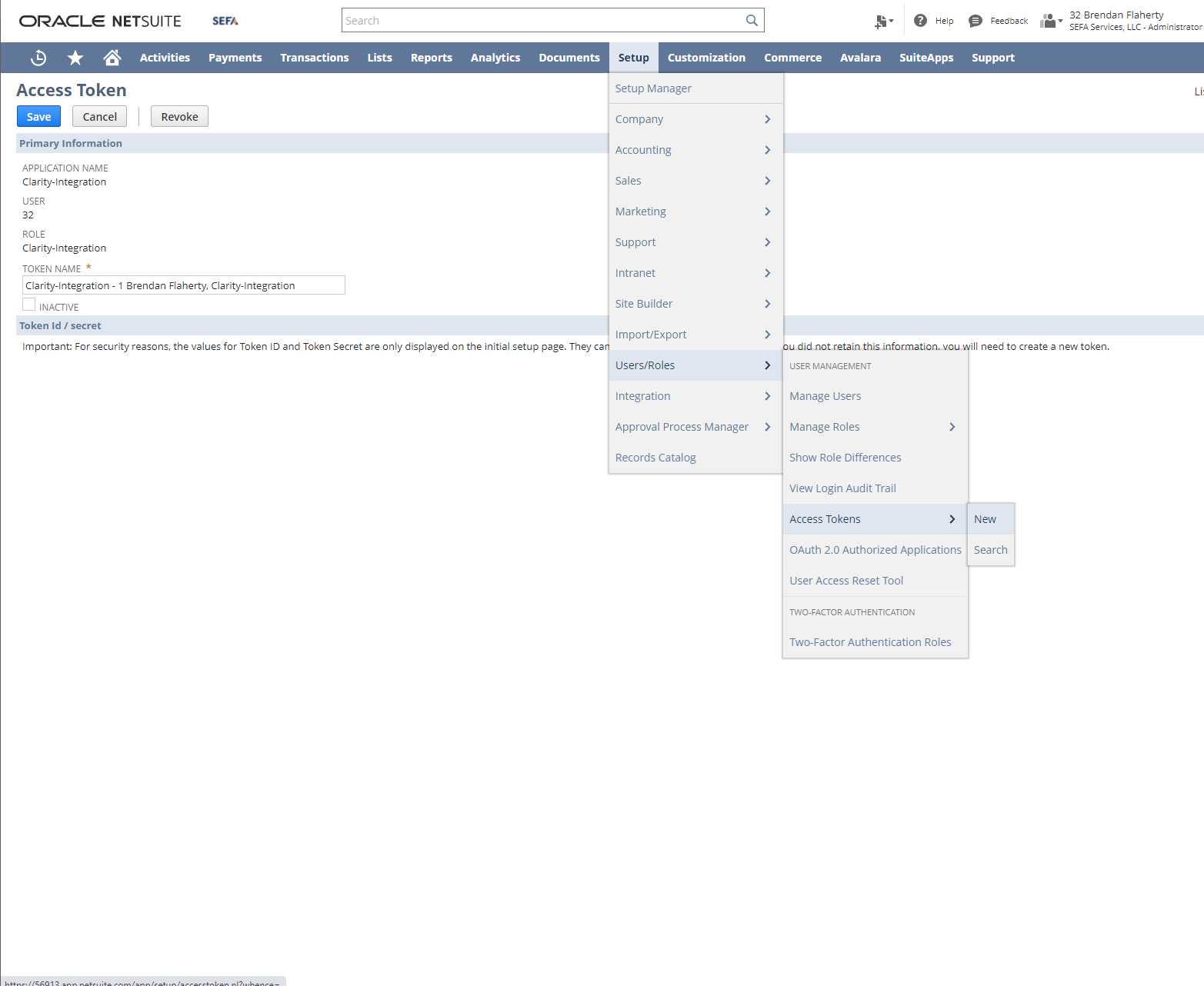Expand the Approval Process Manager submenu
1204x986 pixels.
[x=695, y=427]
